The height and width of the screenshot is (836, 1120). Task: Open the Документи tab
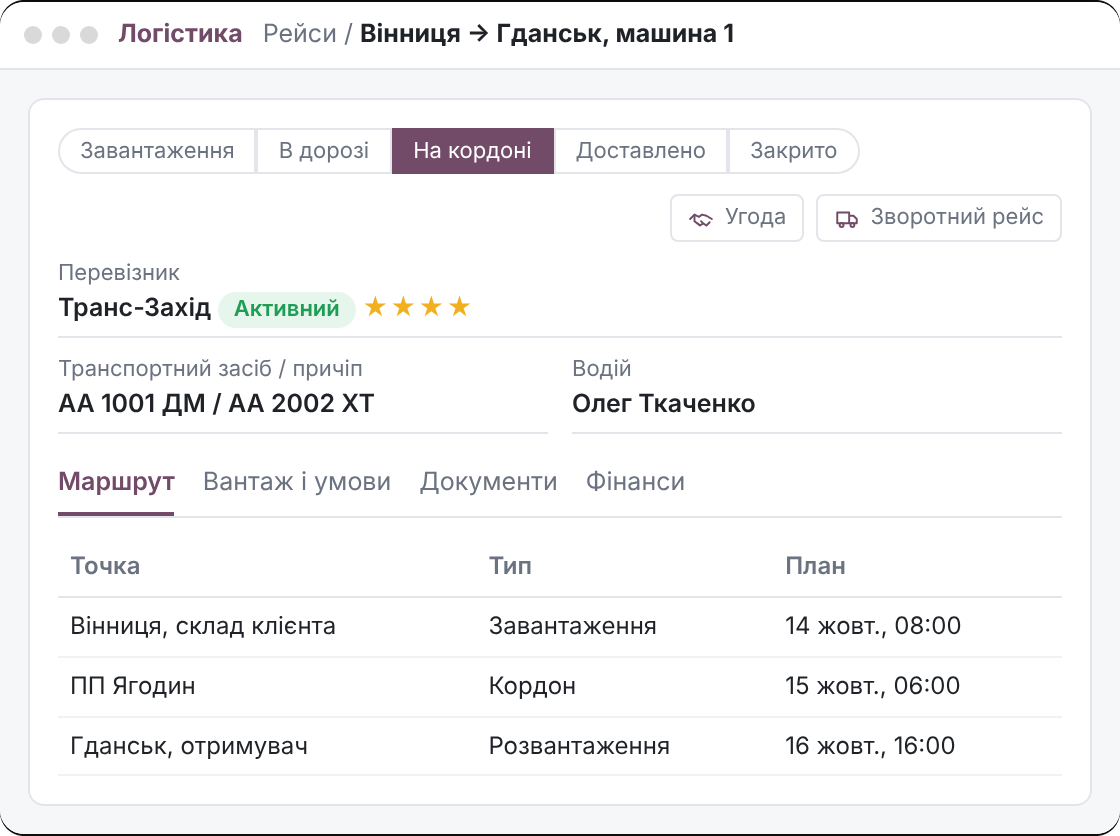(x=488, y=482)
